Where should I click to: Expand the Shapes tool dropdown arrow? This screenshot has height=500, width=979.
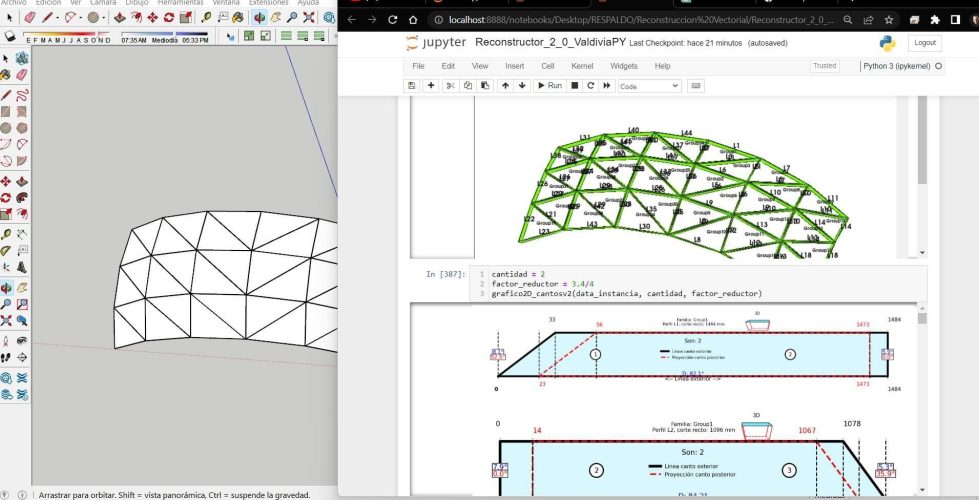[104, 17]
